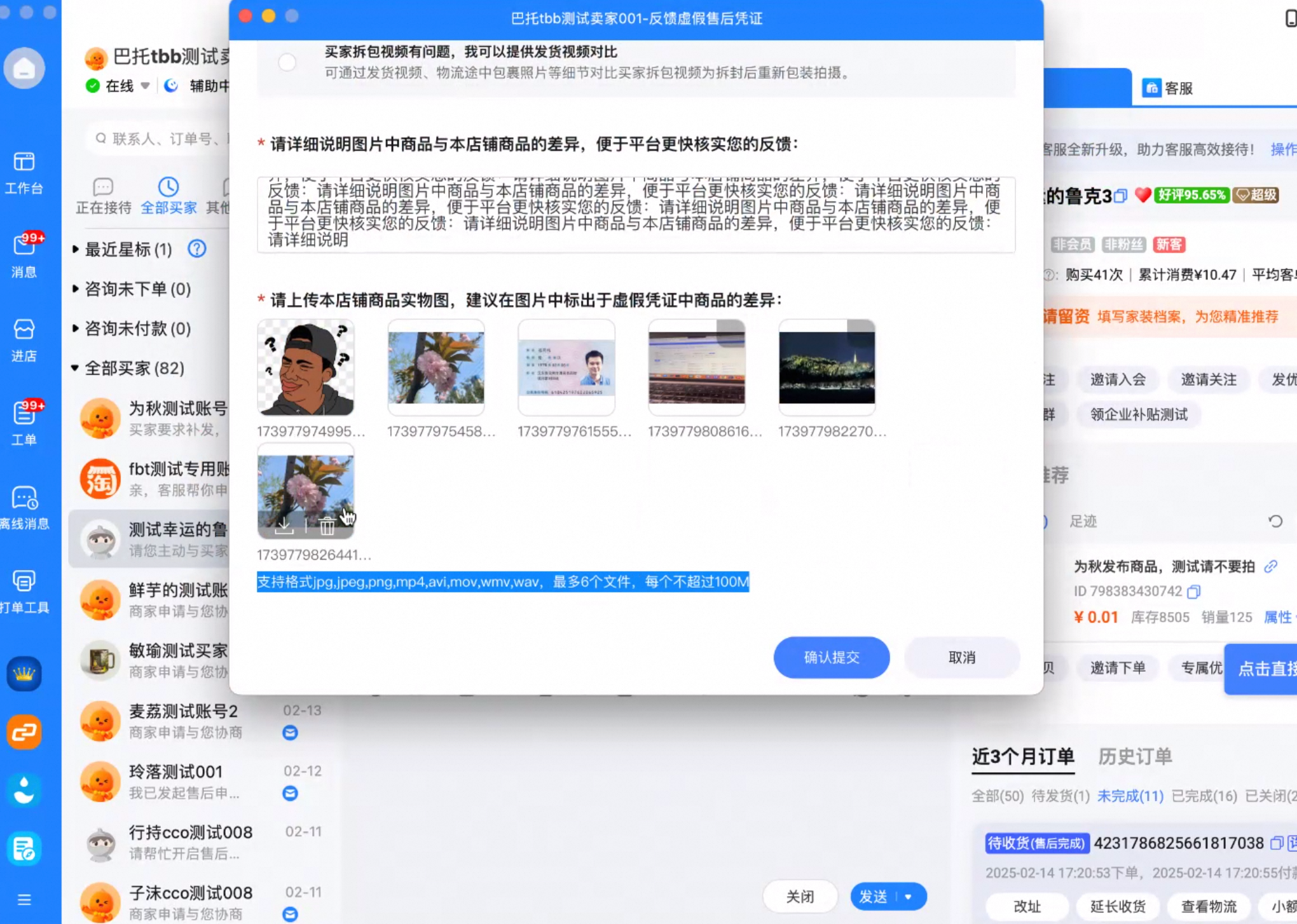Open chat with 敏瑜测试买家
The height and width of the screenshot is (924, 1297).
pyautogui.click(x=149, y=660)
